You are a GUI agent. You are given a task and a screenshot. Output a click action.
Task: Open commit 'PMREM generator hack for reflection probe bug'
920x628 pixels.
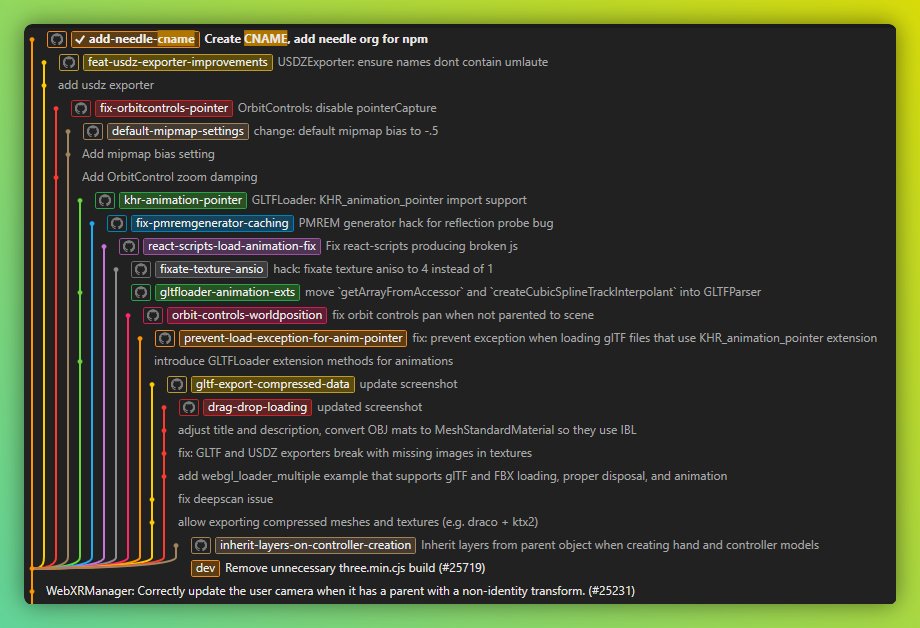click(x=426, y=223)
